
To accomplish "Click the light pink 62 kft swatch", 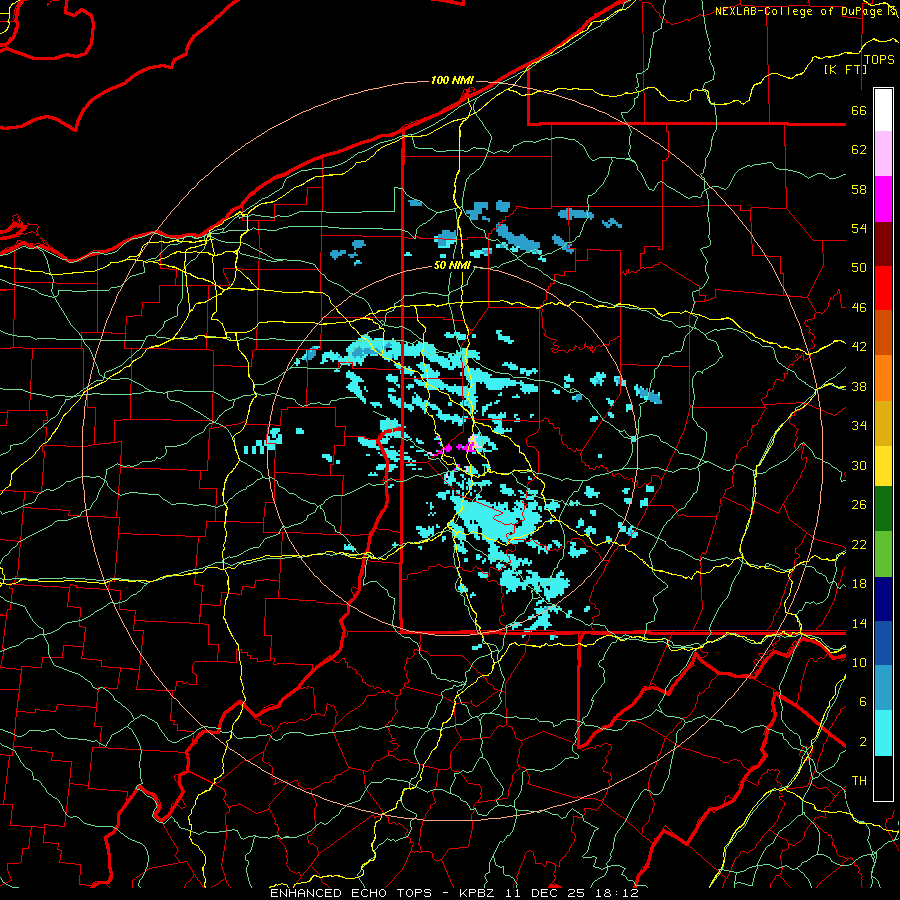I will (883, 154).
